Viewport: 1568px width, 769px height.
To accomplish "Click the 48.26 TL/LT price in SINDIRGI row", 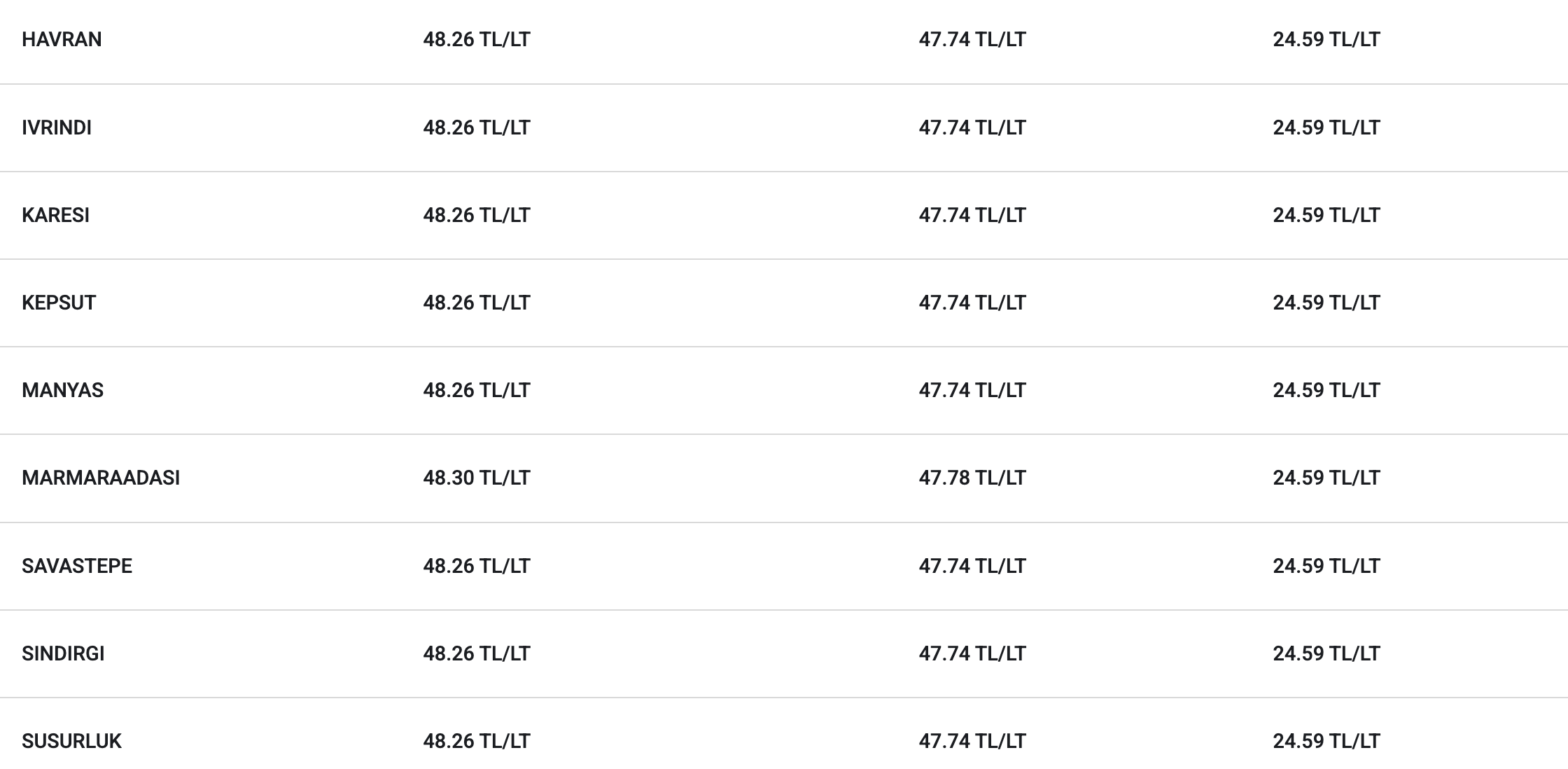I will click(x=477, y=653).
